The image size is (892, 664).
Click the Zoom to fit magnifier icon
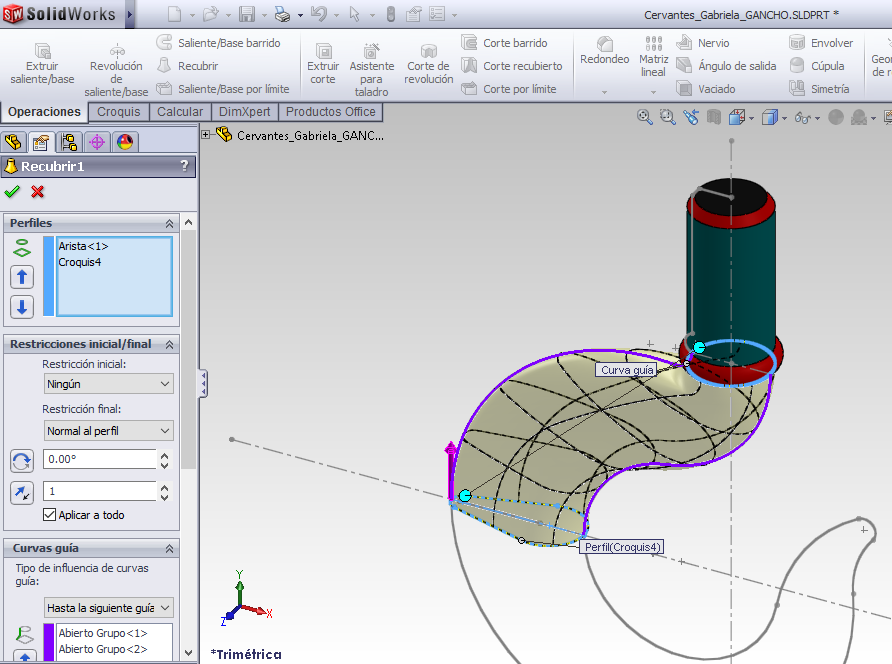point(644,116)
